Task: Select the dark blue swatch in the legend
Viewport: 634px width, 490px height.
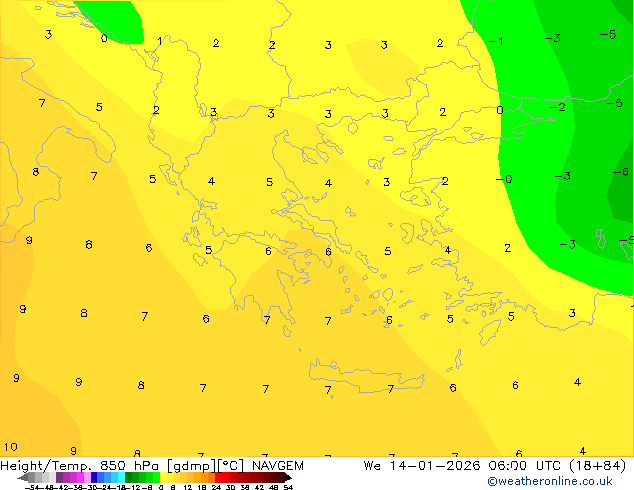Action: coord(94,477)
